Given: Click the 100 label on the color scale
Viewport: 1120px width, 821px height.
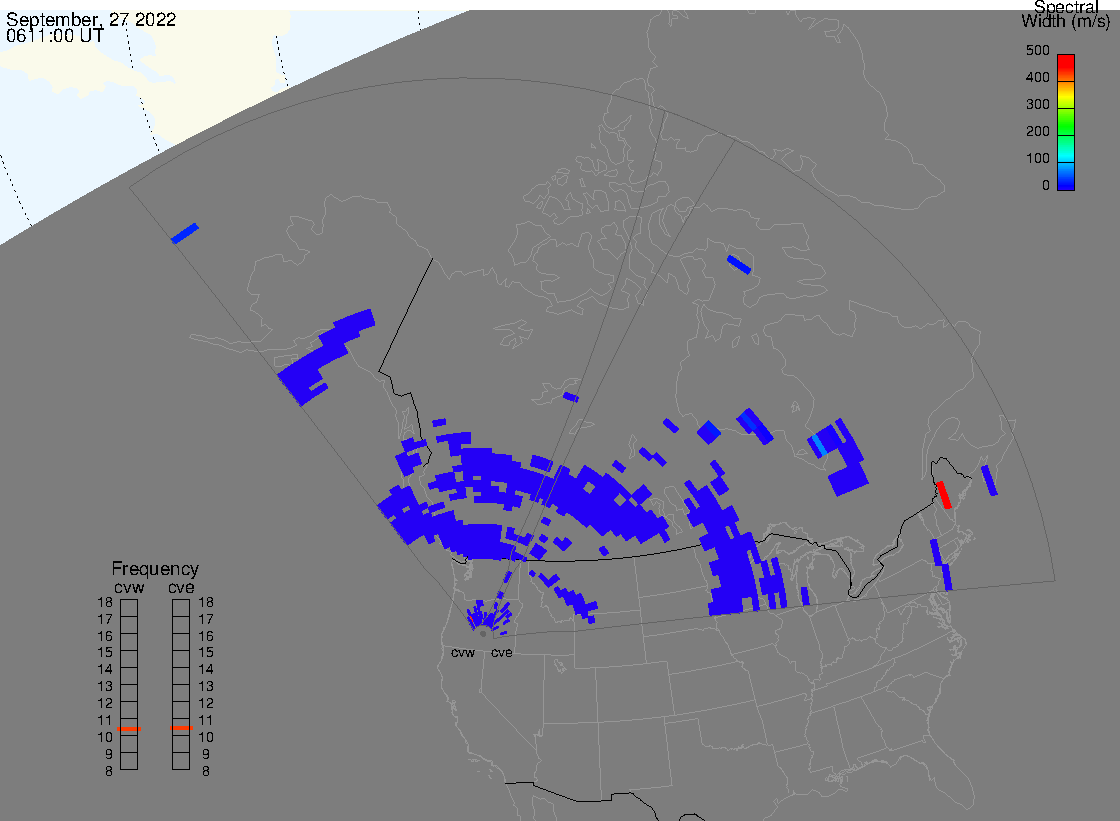Looking at the screenshot, I should (x=1038, y=159).
